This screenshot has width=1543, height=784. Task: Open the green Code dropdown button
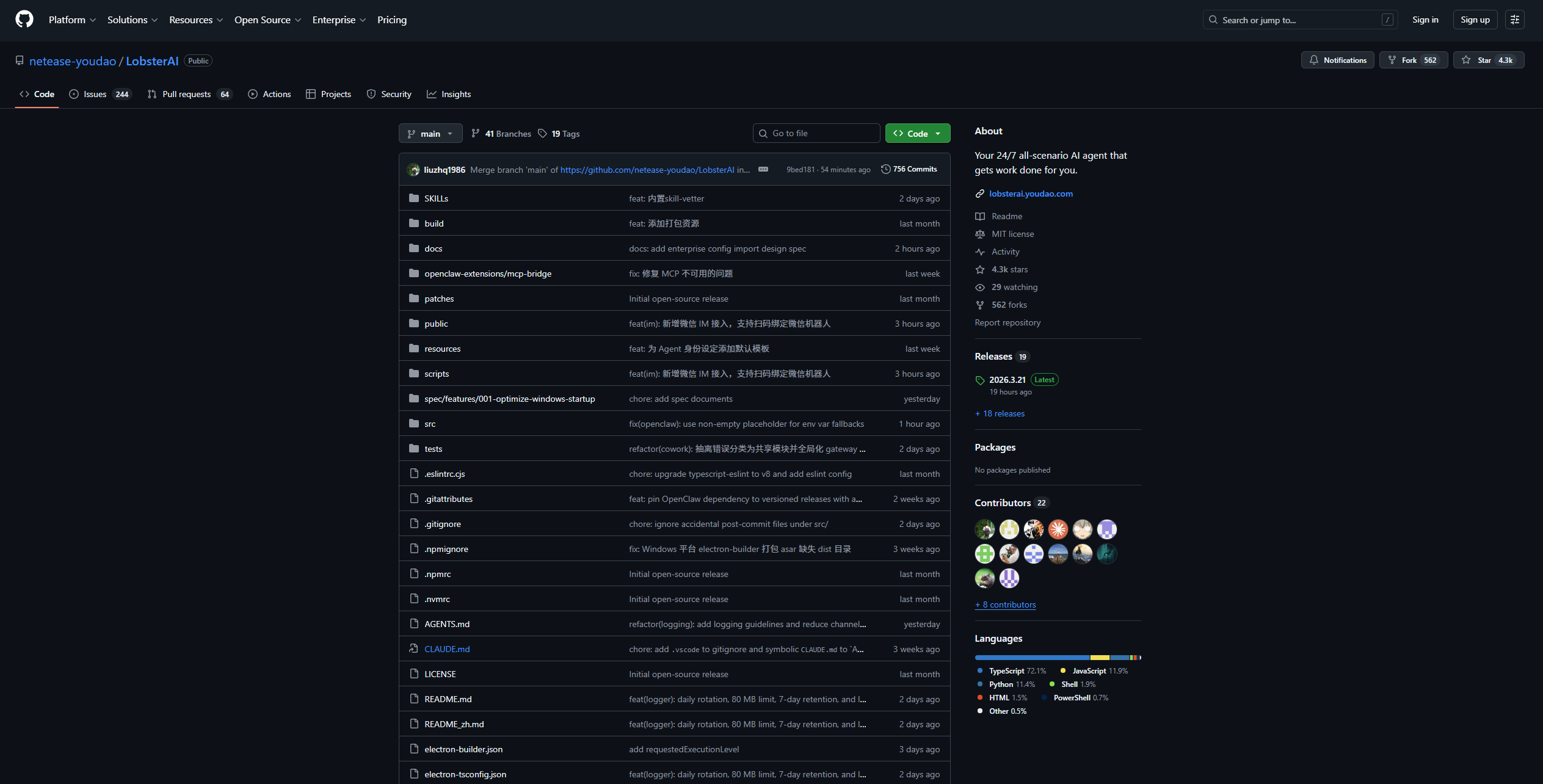coord(917,133)
